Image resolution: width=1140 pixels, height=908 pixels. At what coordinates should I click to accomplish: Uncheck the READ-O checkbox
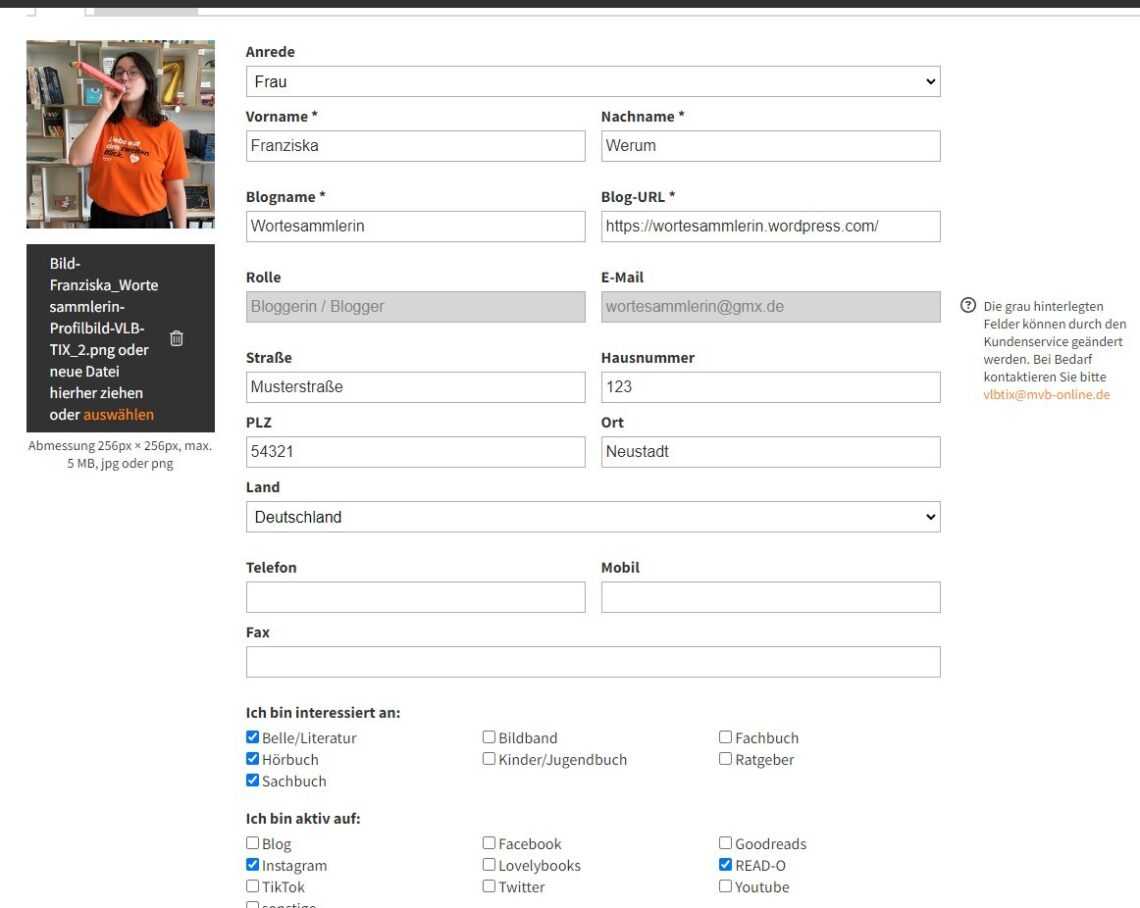pos(725,865)
